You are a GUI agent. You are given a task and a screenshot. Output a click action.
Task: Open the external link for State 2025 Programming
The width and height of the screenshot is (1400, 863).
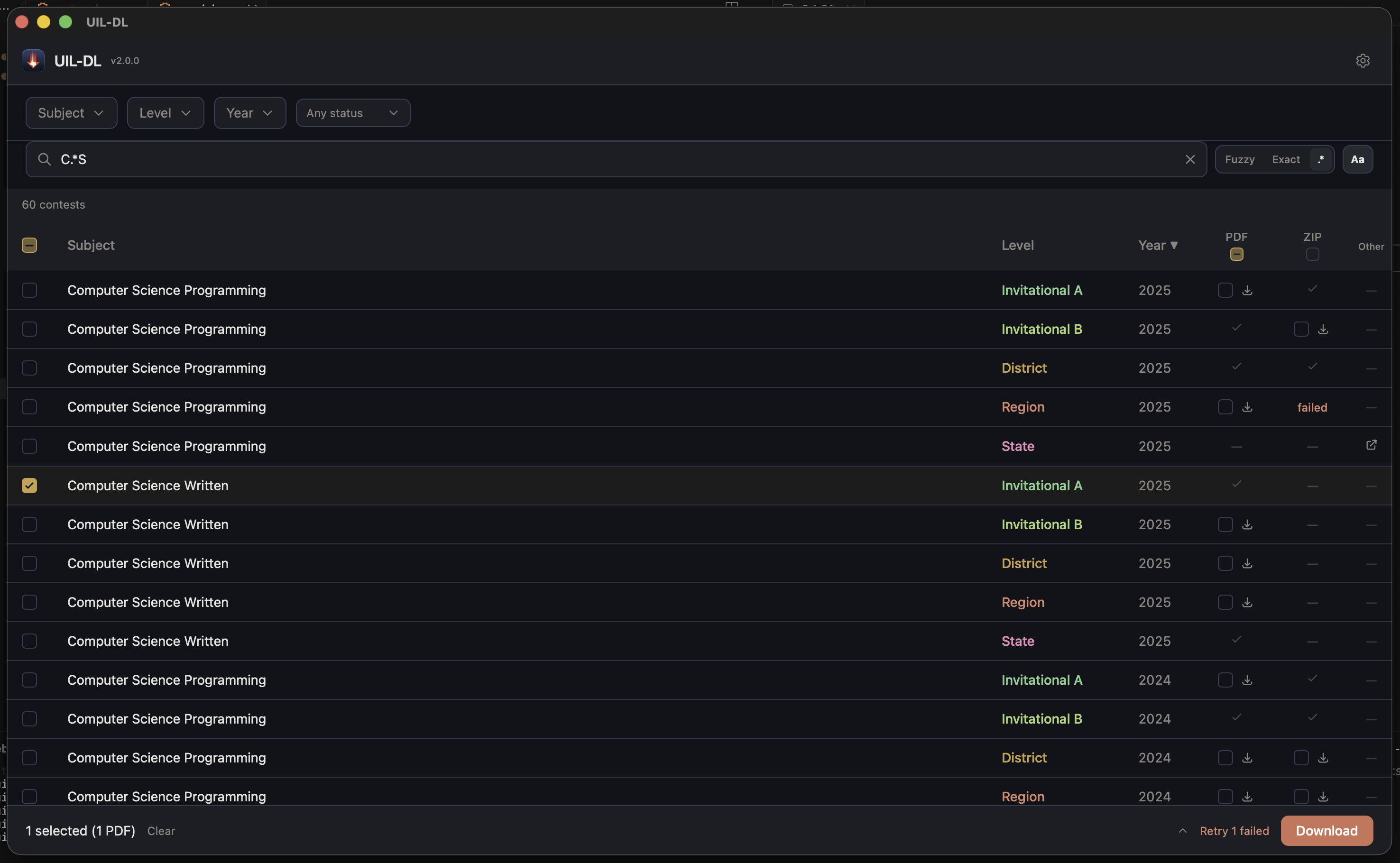click(x=1371, y=445)
